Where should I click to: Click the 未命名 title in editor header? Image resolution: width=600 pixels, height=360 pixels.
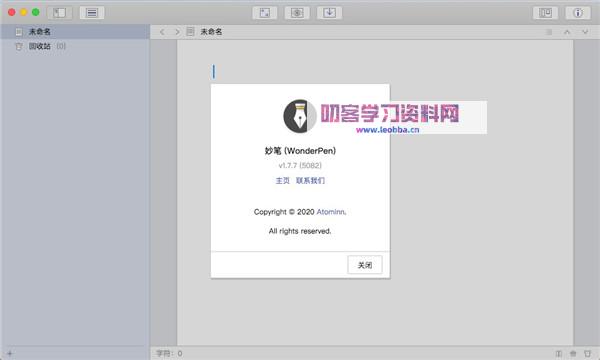point(211,32)
